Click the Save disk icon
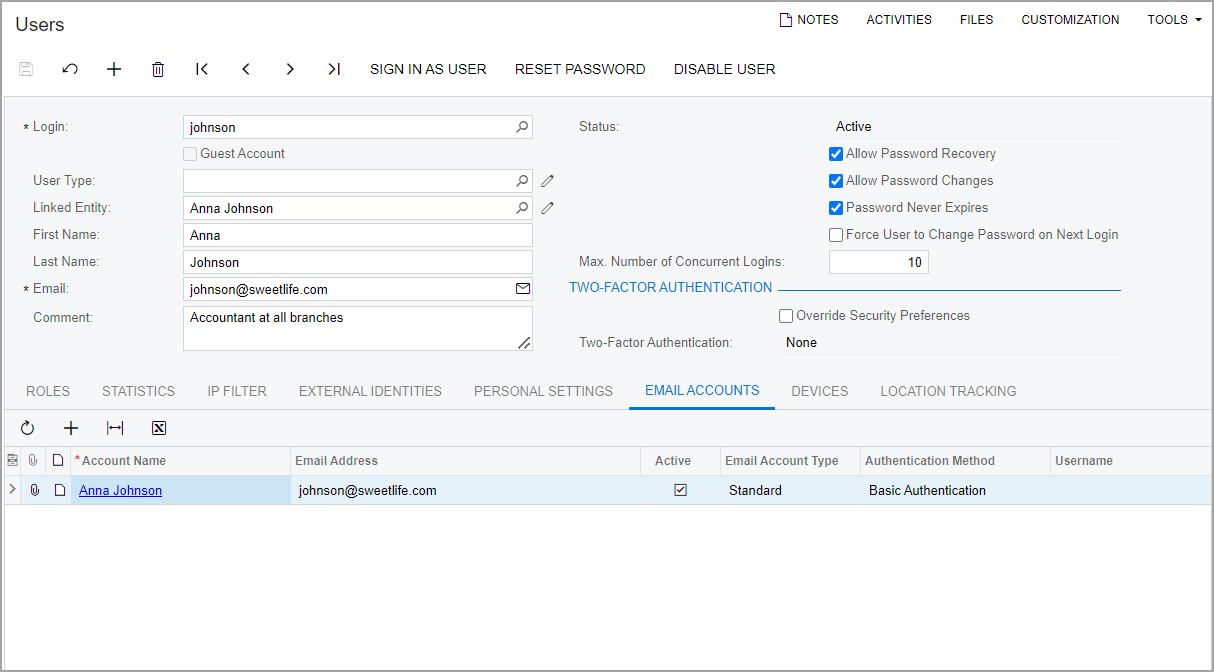 [26, 69]
